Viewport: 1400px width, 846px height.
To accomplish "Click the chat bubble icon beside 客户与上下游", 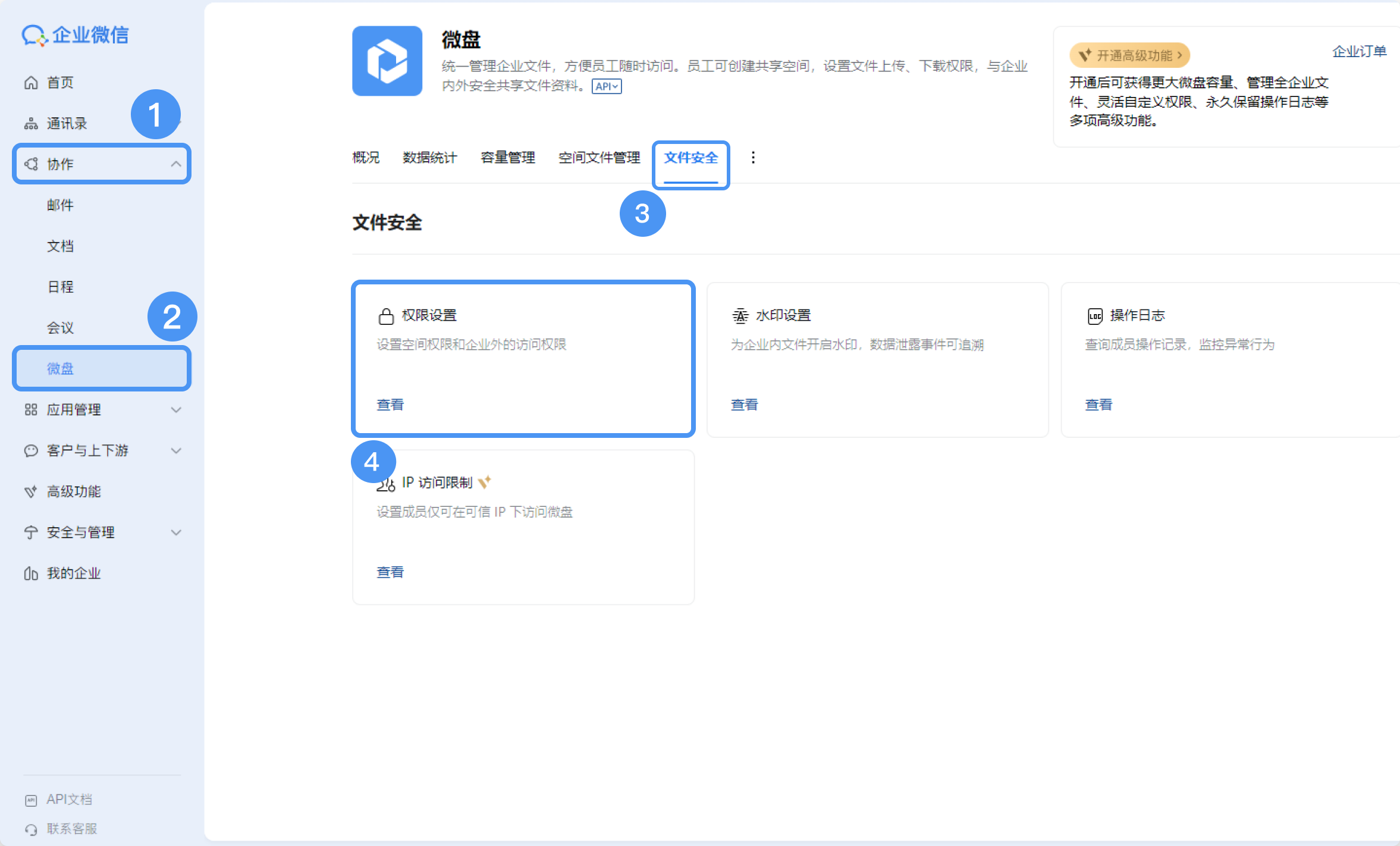I will click(x=31, y=450).
